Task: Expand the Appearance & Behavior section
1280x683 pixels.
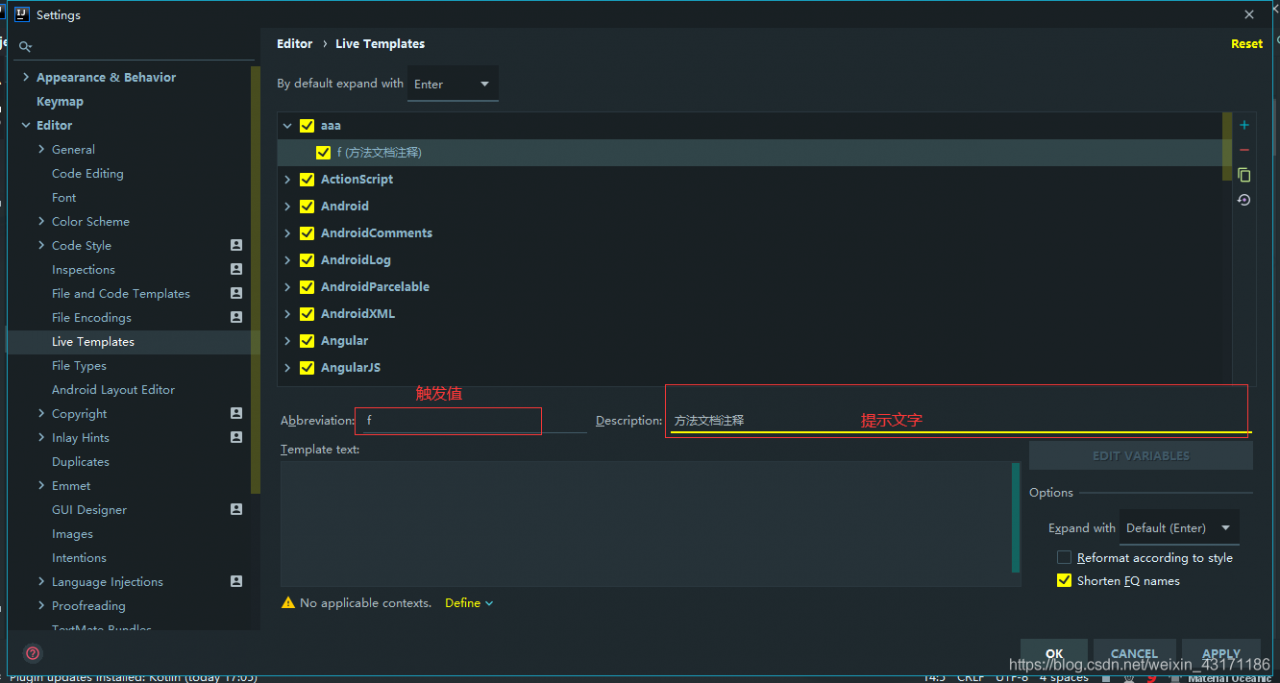Action: pyautogui.click(x=26, y=77)
